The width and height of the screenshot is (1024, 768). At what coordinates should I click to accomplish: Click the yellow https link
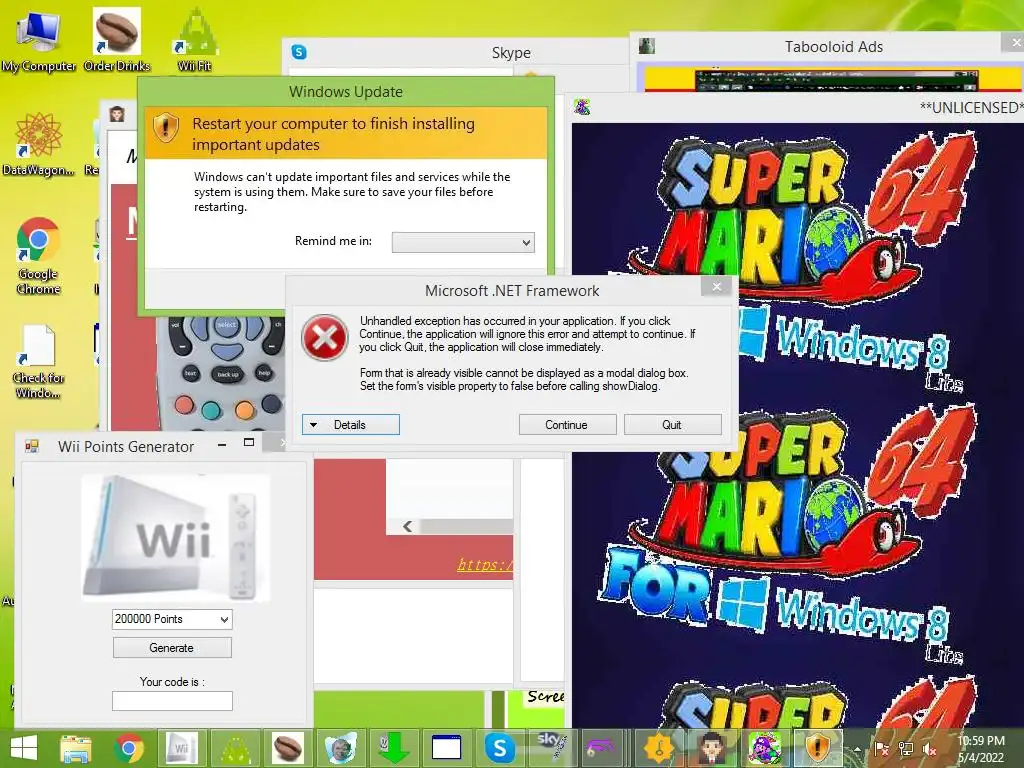point(485,564)
